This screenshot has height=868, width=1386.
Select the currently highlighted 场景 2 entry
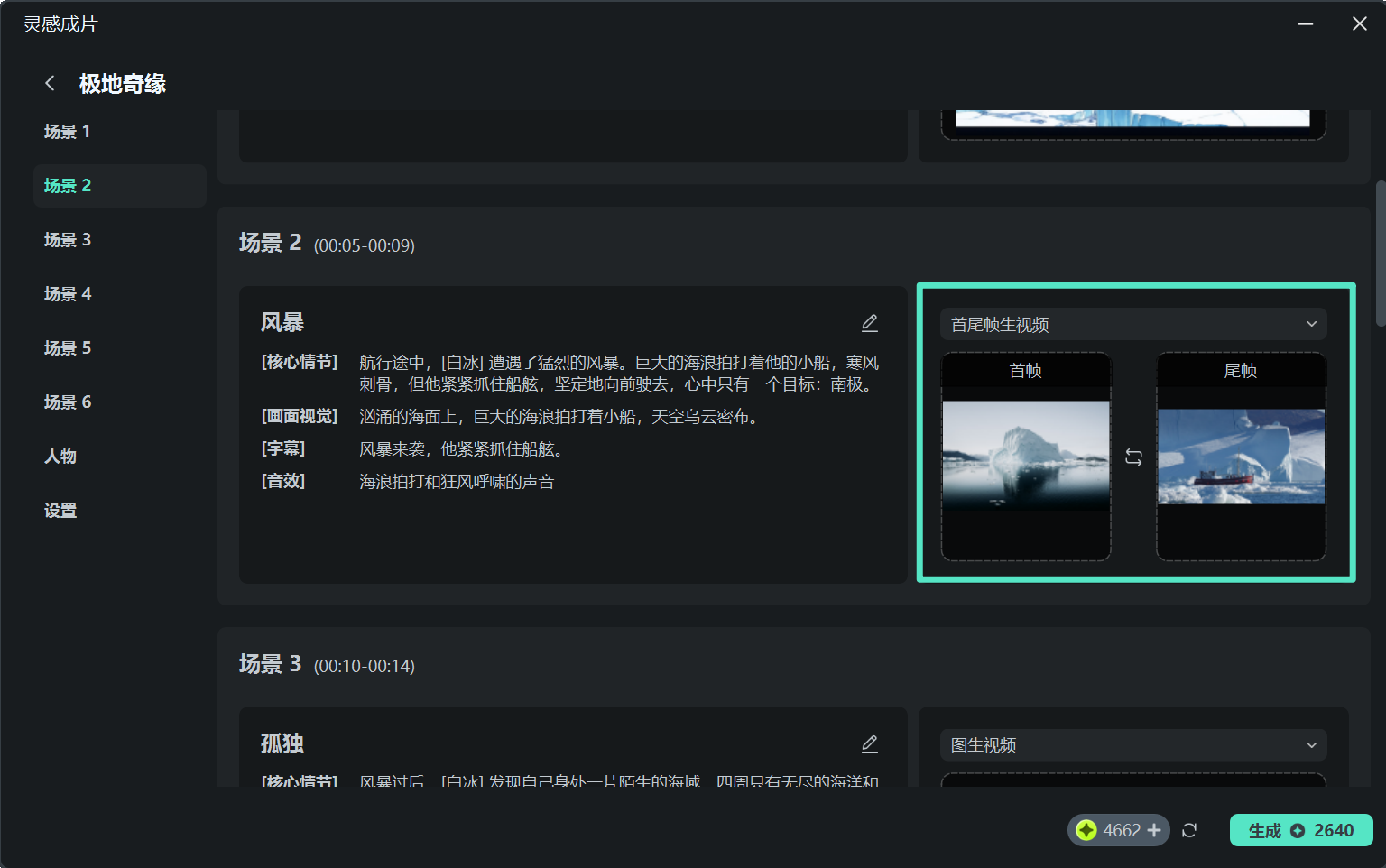tap(68, 185)
